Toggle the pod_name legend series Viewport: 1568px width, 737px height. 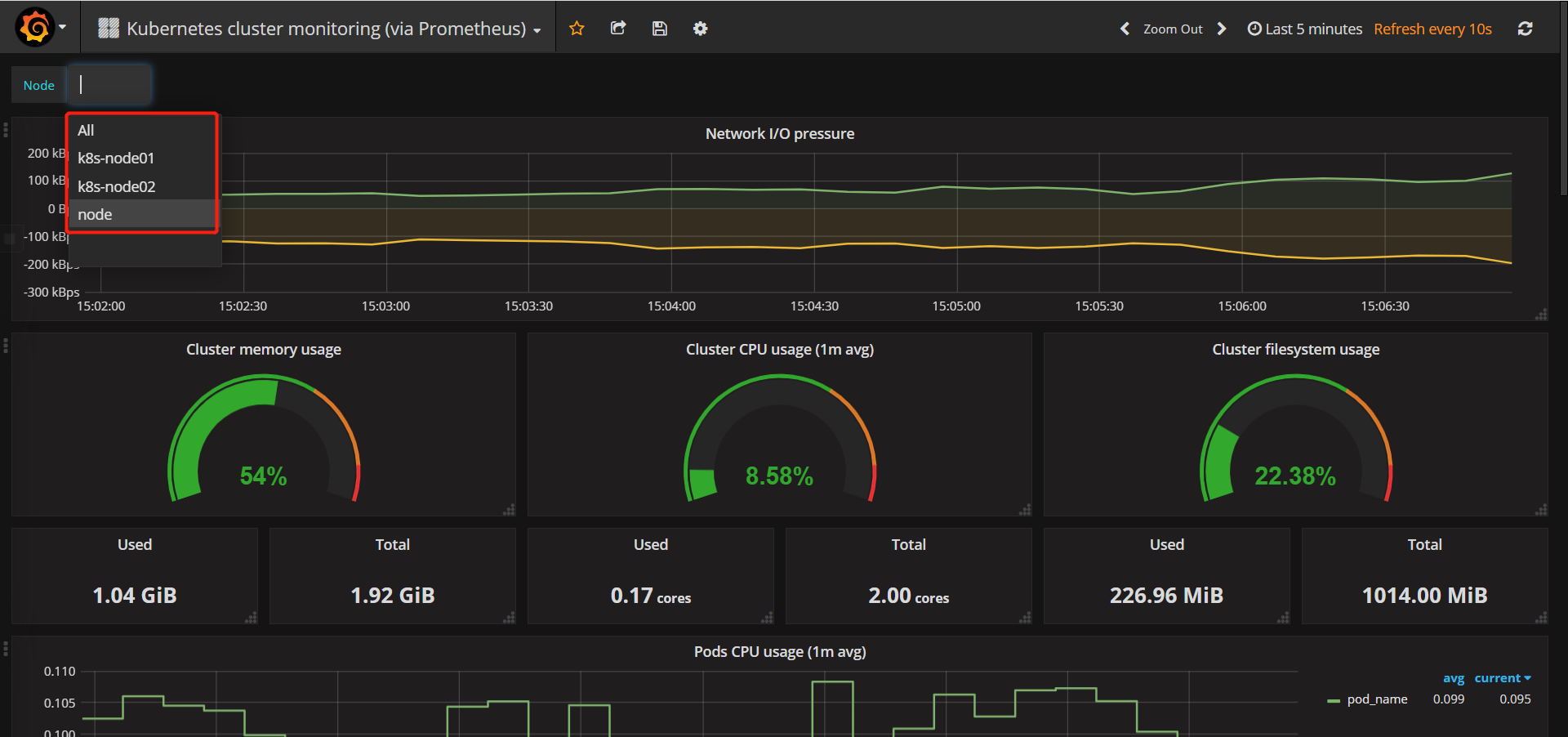point(1377,699)
